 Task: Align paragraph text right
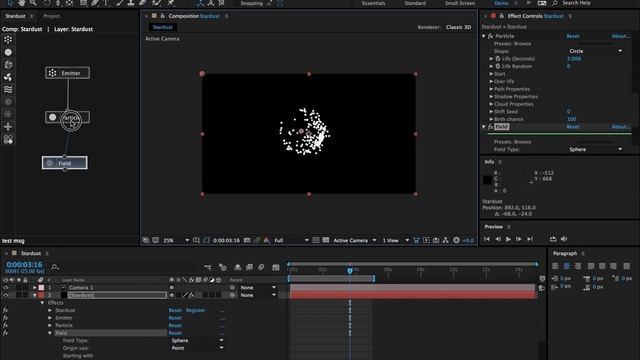[x=578, y=266]
